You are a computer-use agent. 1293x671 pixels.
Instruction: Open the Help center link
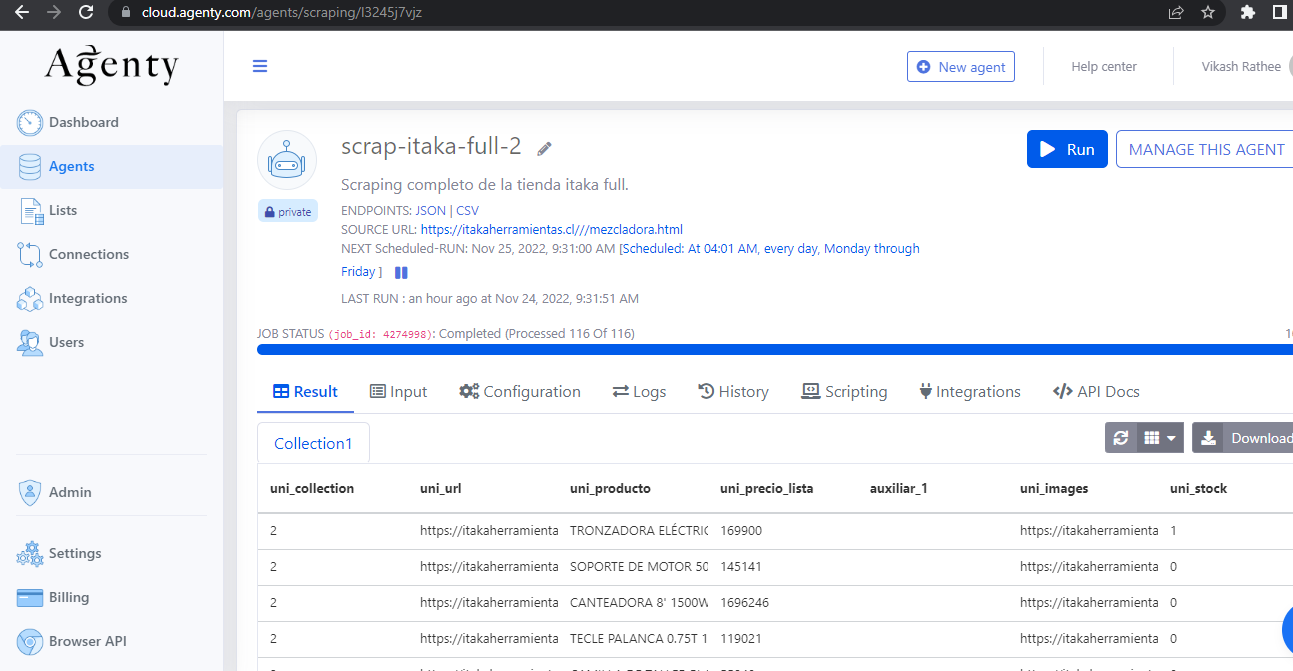coord(1104,67)
